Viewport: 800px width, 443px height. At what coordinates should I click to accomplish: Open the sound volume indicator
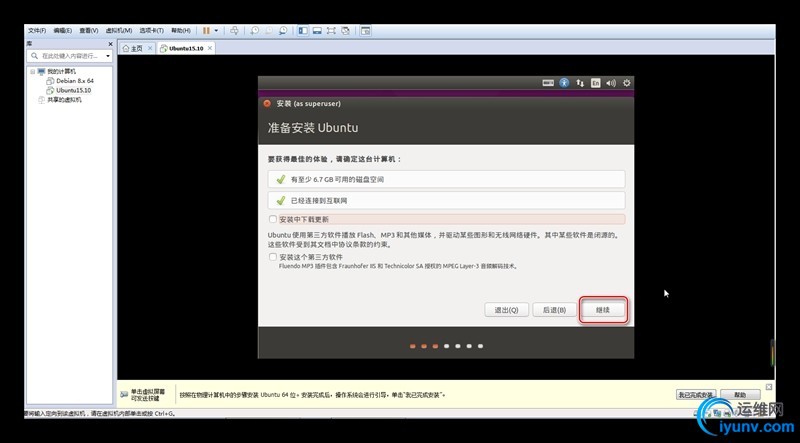click(x=611, y=83)
